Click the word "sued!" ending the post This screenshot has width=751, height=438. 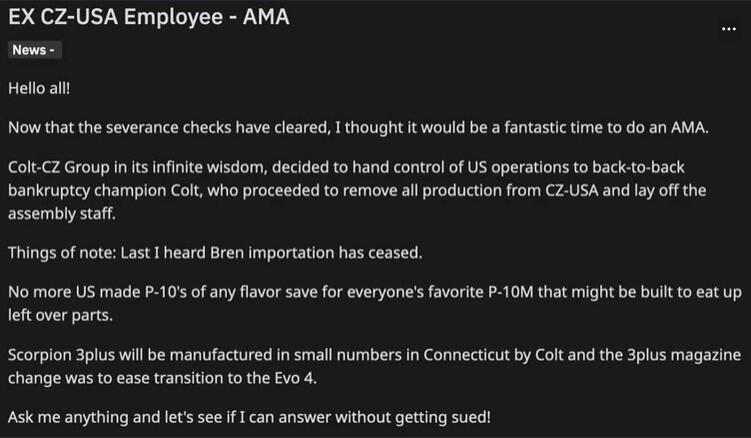point(471,417)
